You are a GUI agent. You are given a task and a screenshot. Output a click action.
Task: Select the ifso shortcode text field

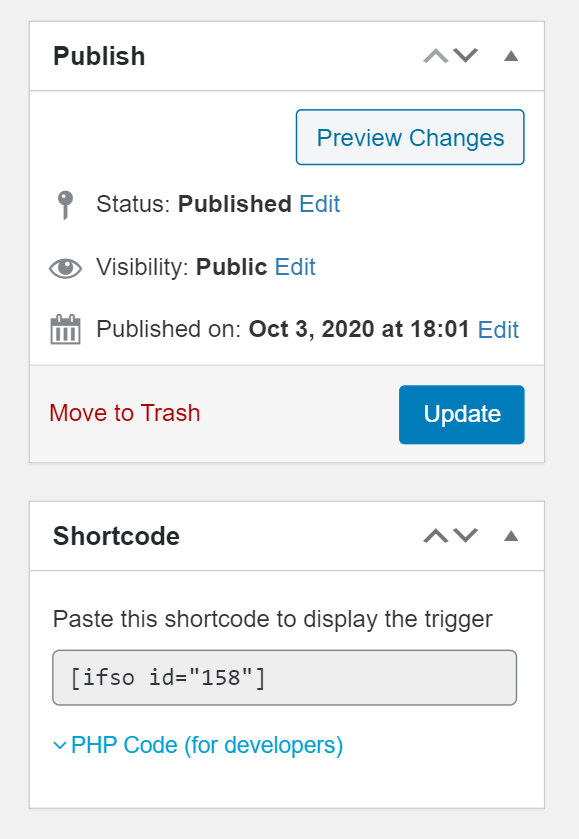tap(285, 678)
